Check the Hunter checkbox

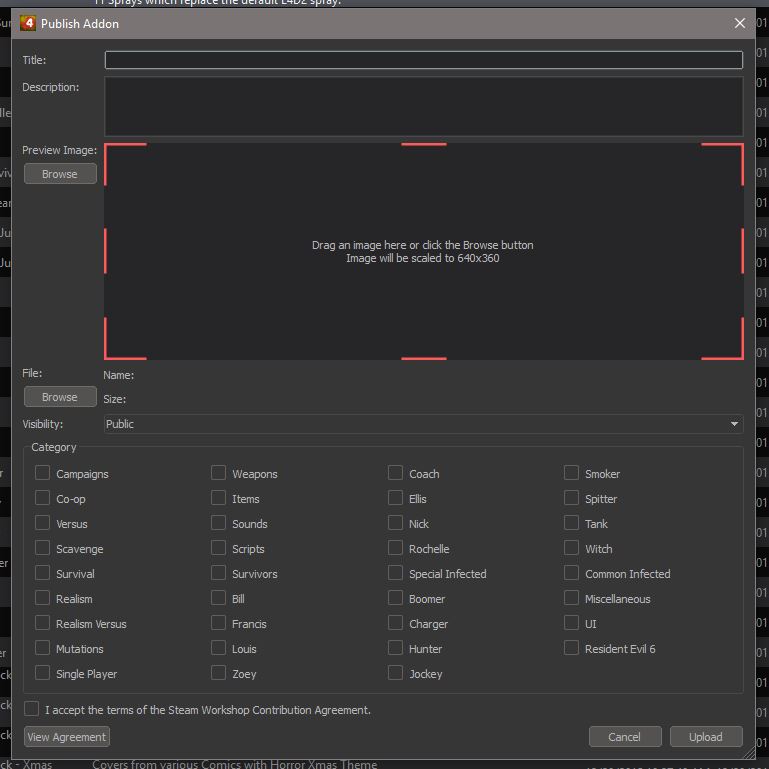pos(395,648)
